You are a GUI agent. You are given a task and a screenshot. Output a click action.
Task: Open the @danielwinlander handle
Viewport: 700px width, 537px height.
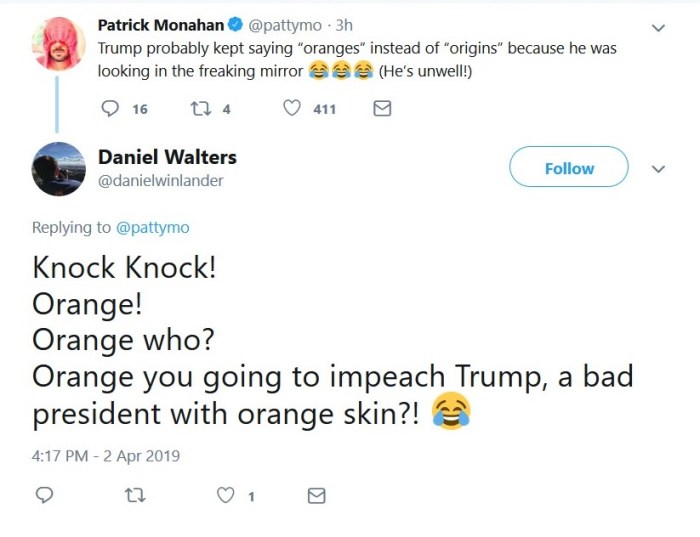[160, 180]
